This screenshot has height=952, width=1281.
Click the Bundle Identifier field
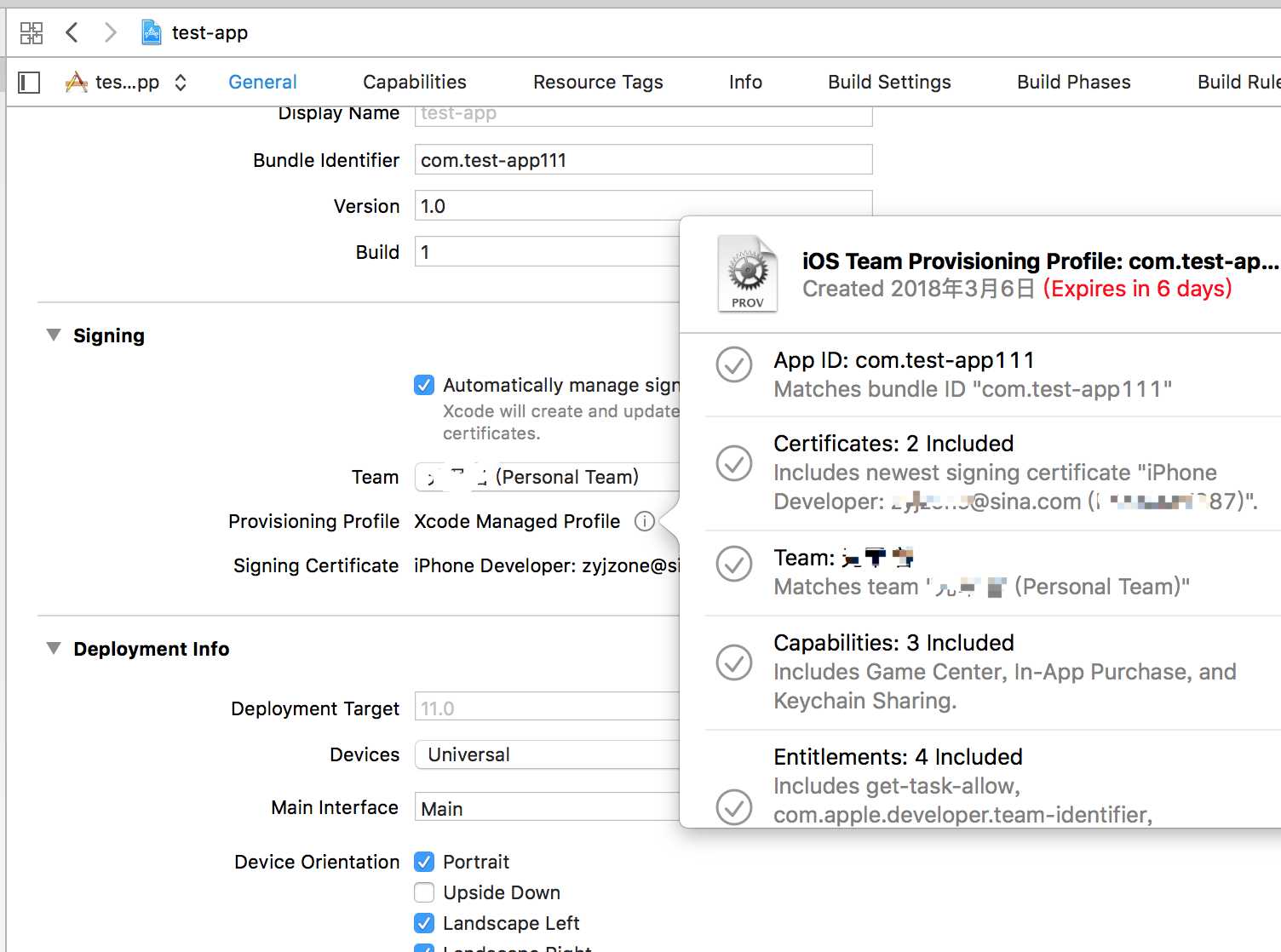tap(643, 160)
